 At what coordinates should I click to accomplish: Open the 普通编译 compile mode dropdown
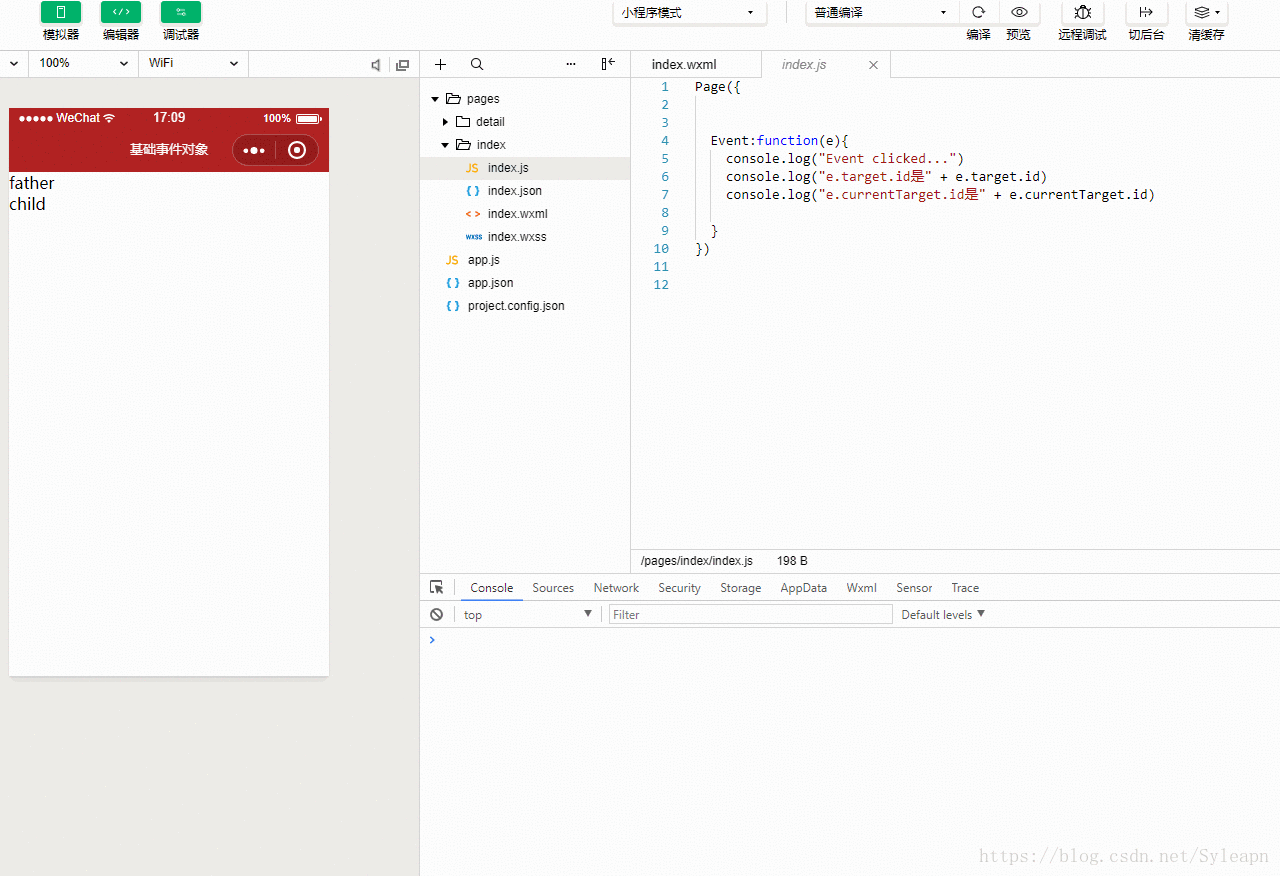[882, 13]
